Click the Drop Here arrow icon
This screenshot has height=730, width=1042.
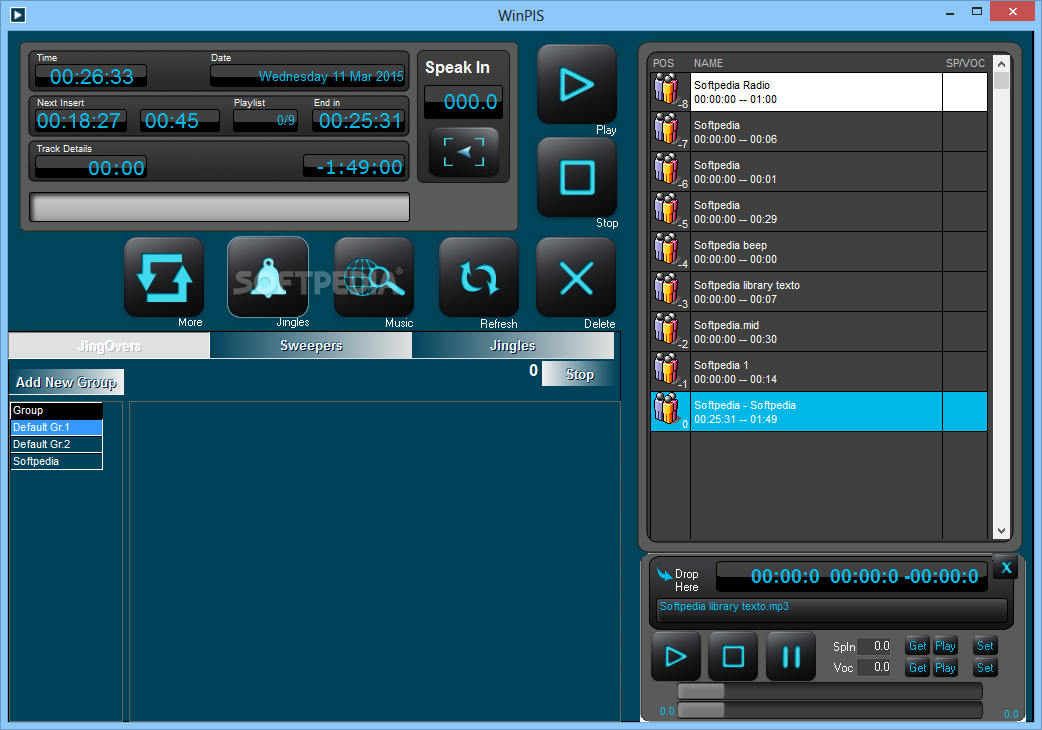(x=664, y=574)
